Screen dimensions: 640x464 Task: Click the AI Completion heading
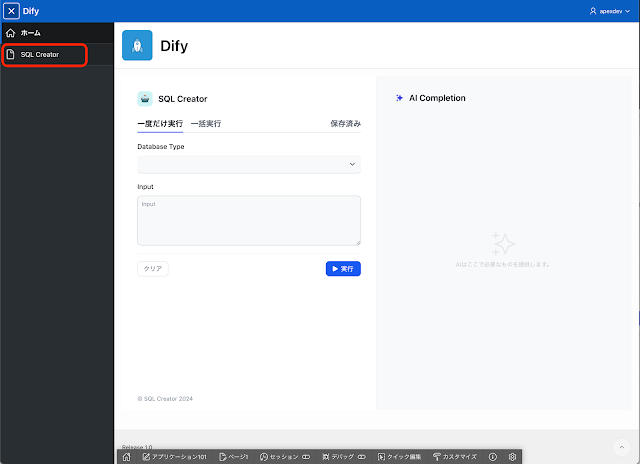(x=437, y=98)
